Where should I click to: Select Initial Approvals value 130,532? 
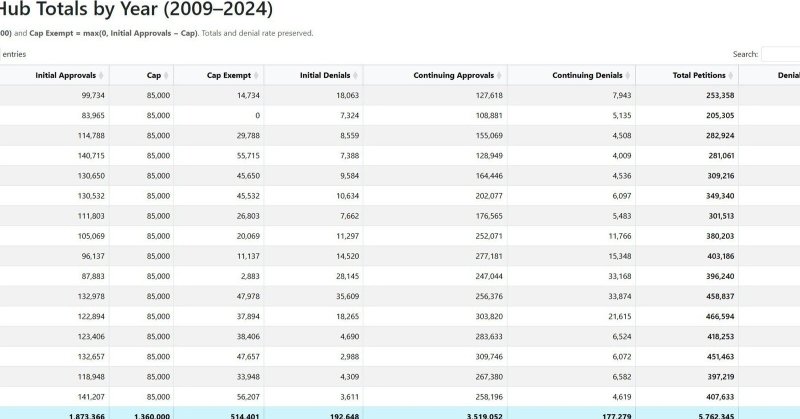[x=91, y=196]
